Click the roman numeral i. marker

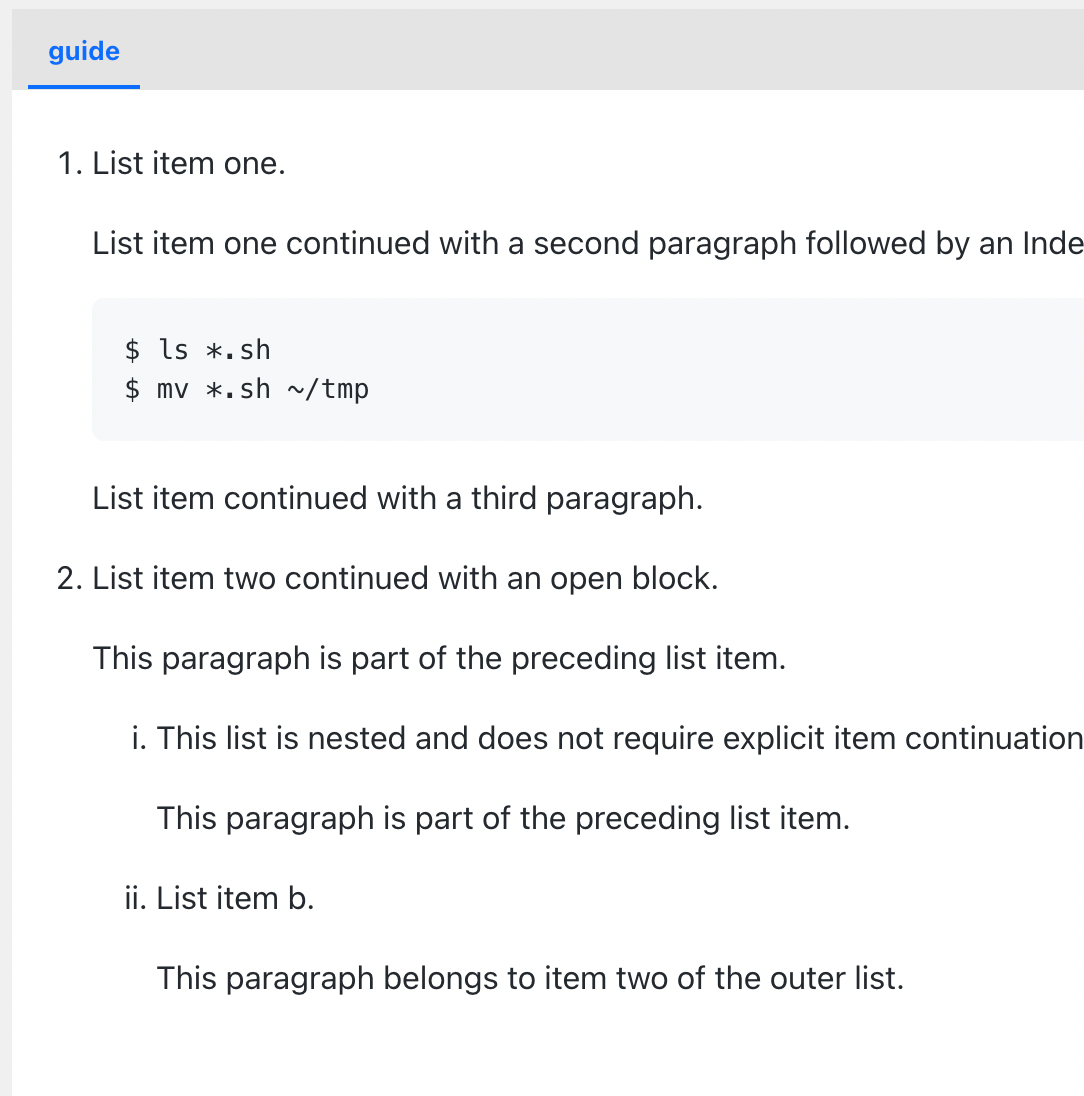pos(139,738)
